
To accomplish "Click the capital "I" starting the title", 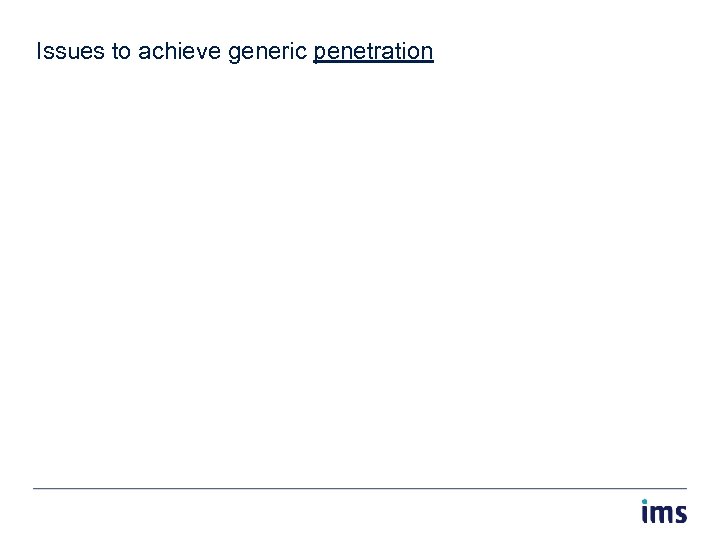I will pos(39,51).
